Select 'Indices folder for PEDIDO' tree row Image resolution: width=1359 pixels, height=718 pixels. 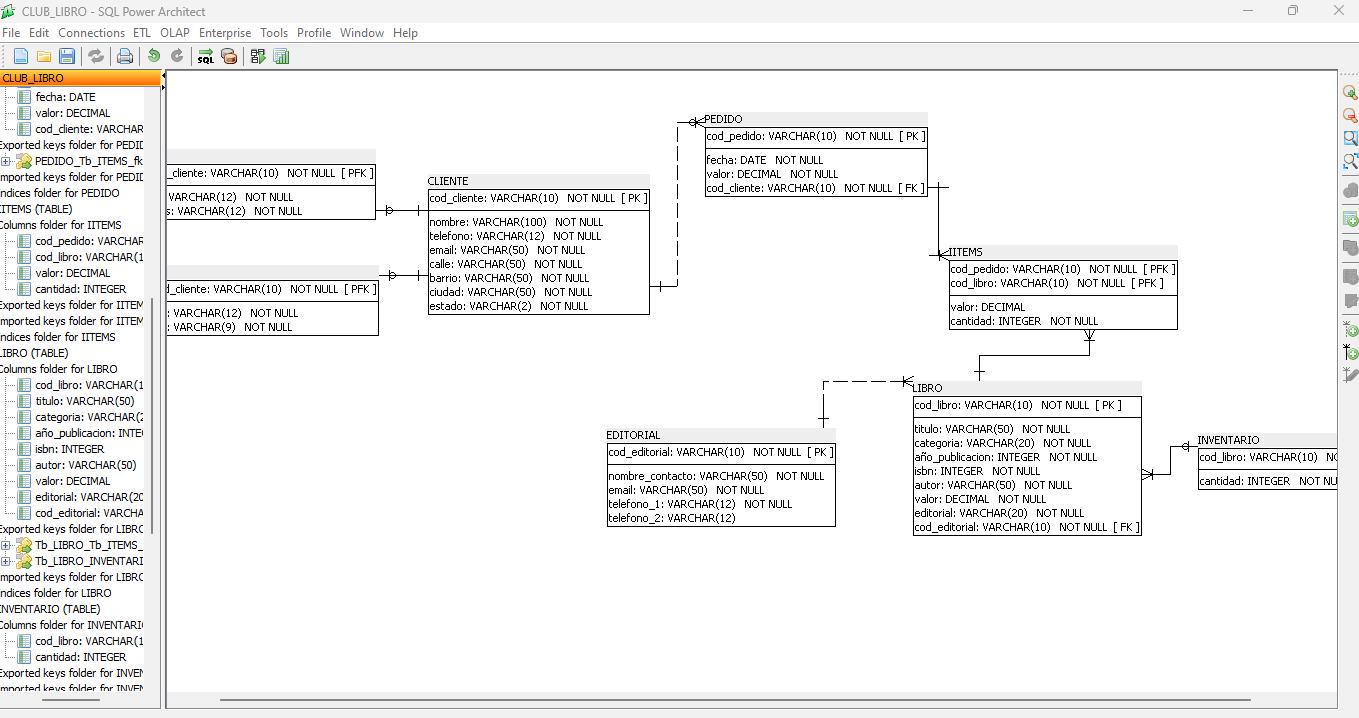(59, 193)
